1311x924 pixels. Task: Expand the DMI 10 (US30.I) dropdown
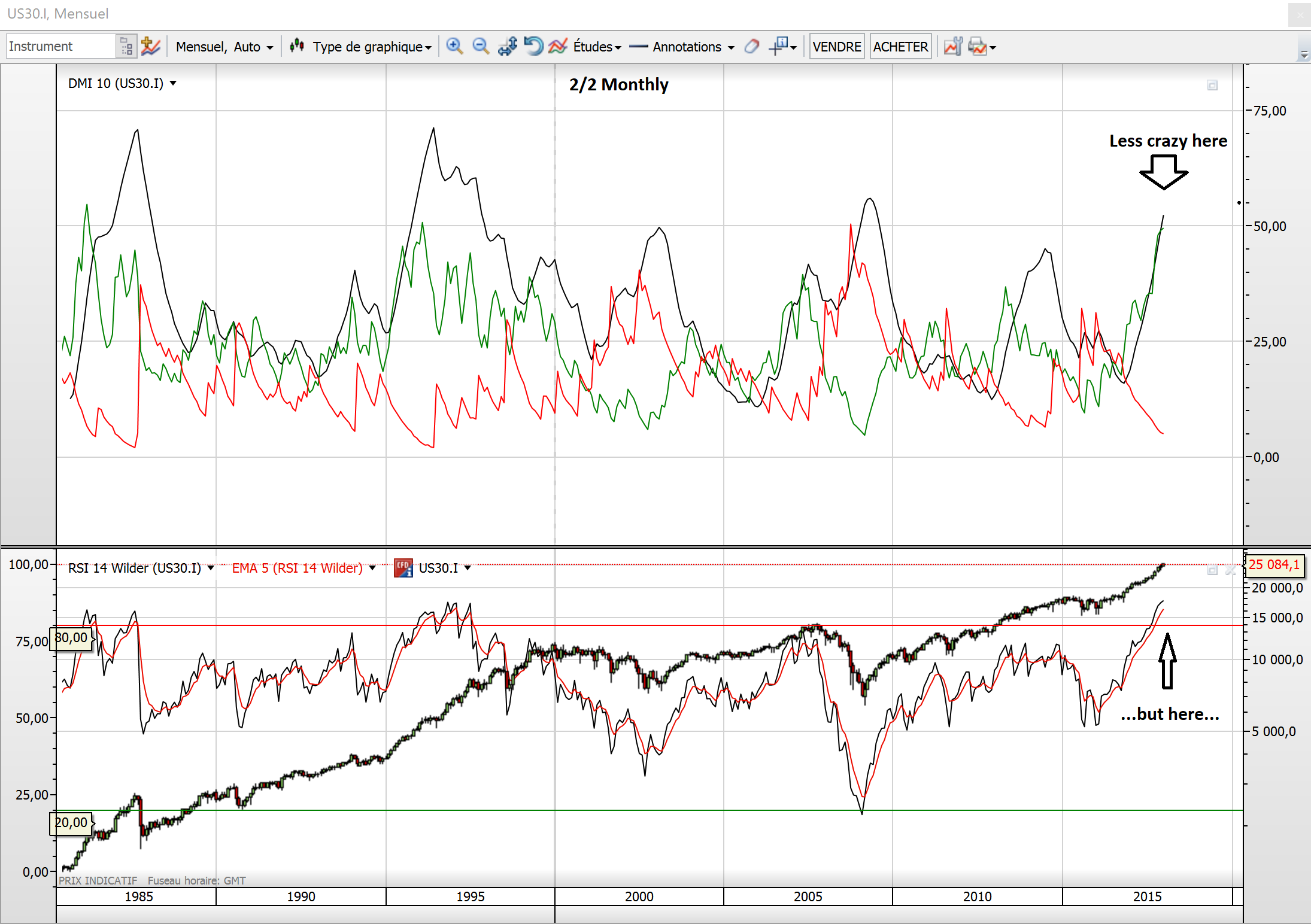pos(173,83)
